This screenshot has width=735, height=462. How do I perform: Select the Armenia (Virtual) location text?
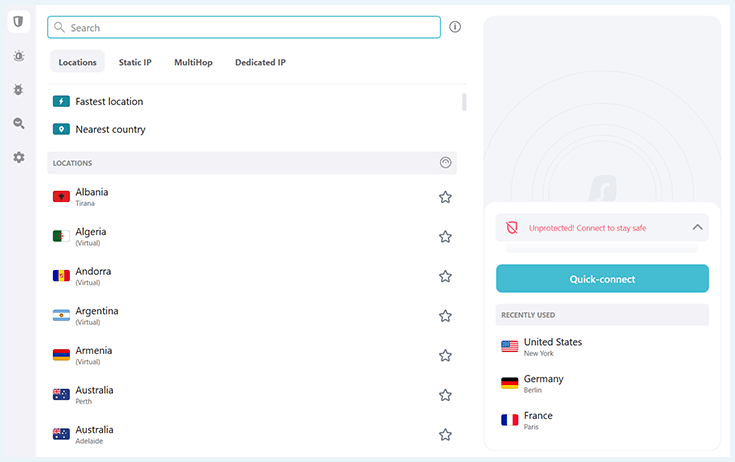pyautogui.click(x=94, y=355)
